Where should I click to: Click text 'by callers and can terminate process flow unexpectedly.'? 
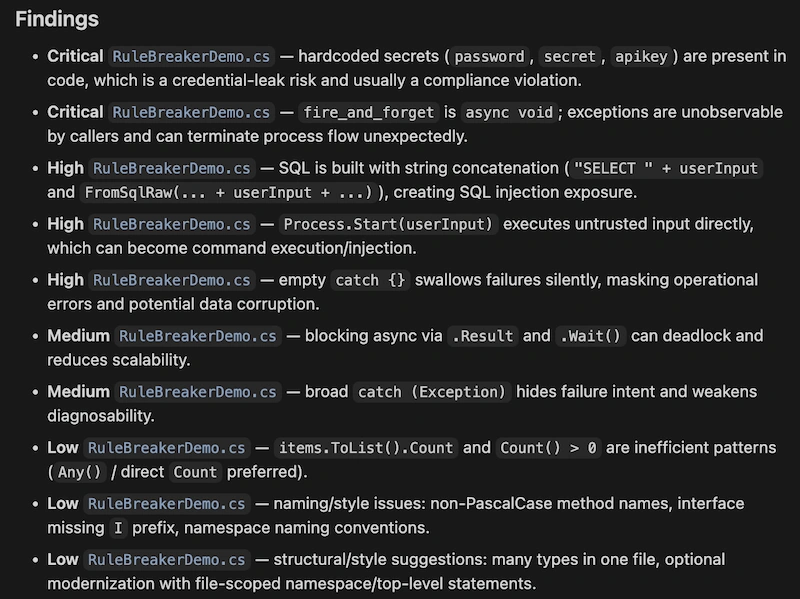tap(257, 136)
